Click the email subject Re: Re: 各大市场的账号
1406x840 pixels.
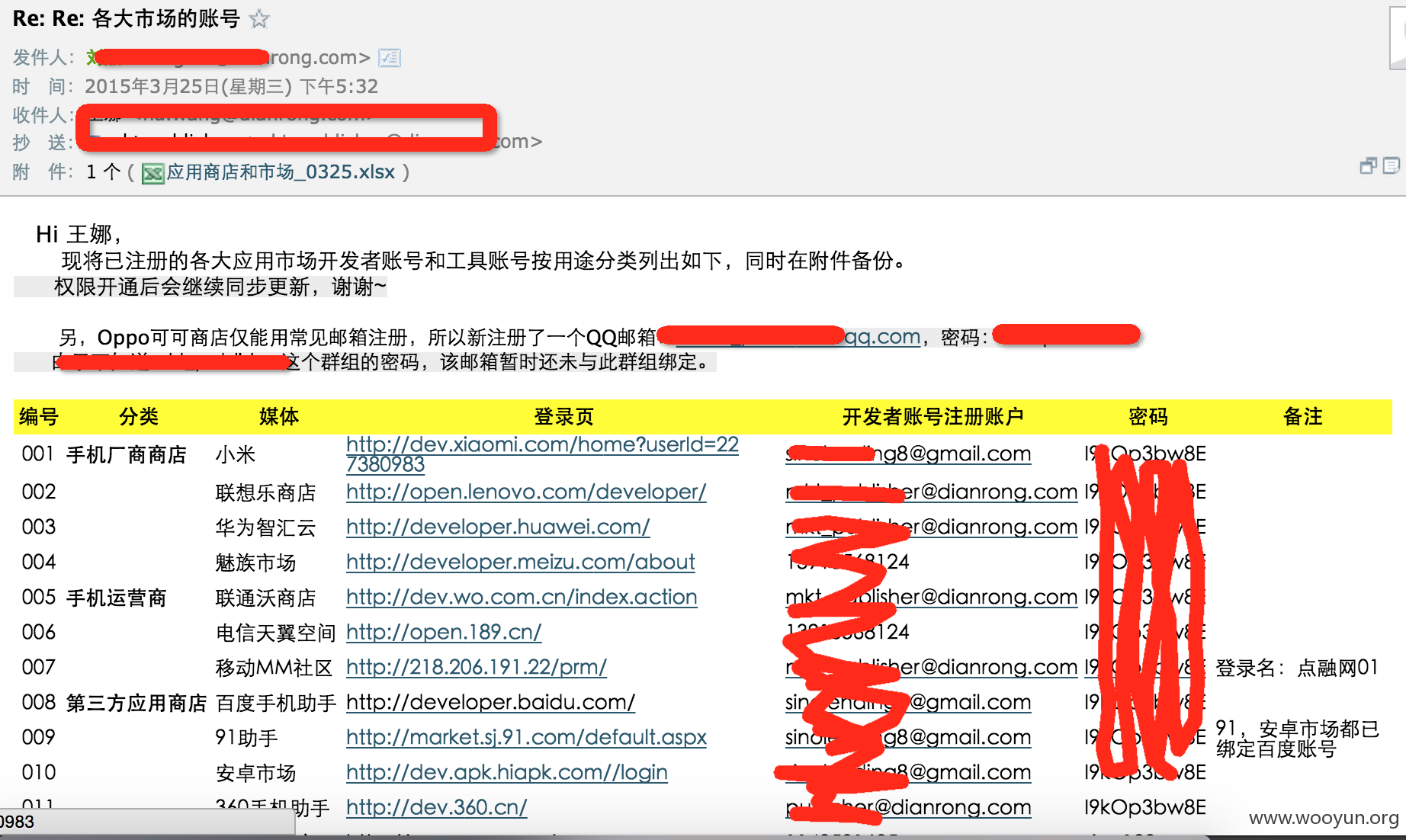(127, 18)
